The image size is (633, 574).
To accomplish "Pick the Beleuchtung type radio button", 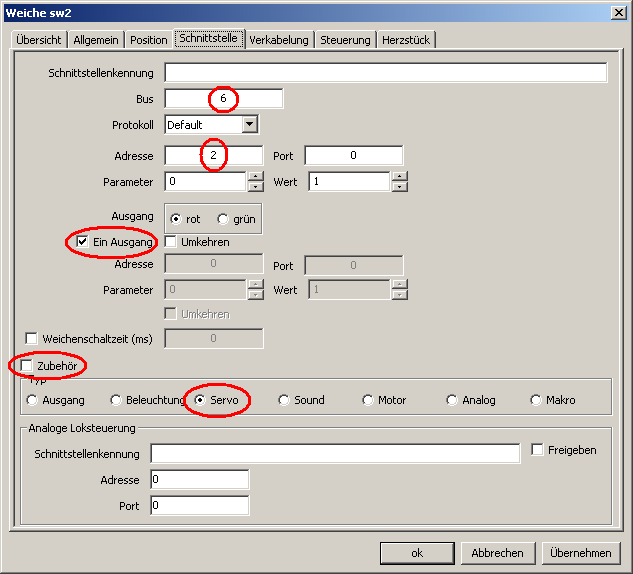I will 116,400.
